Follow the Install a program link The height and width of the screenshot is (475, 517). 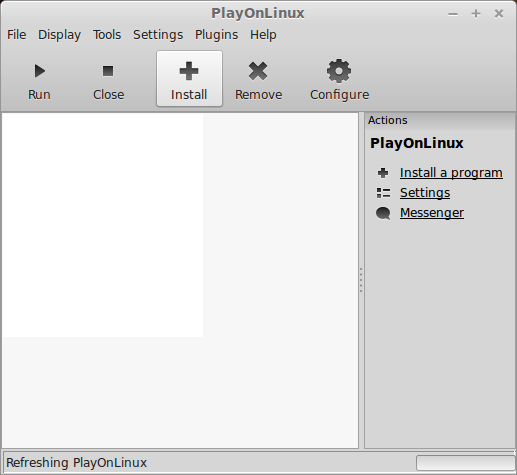pos(451,173)
